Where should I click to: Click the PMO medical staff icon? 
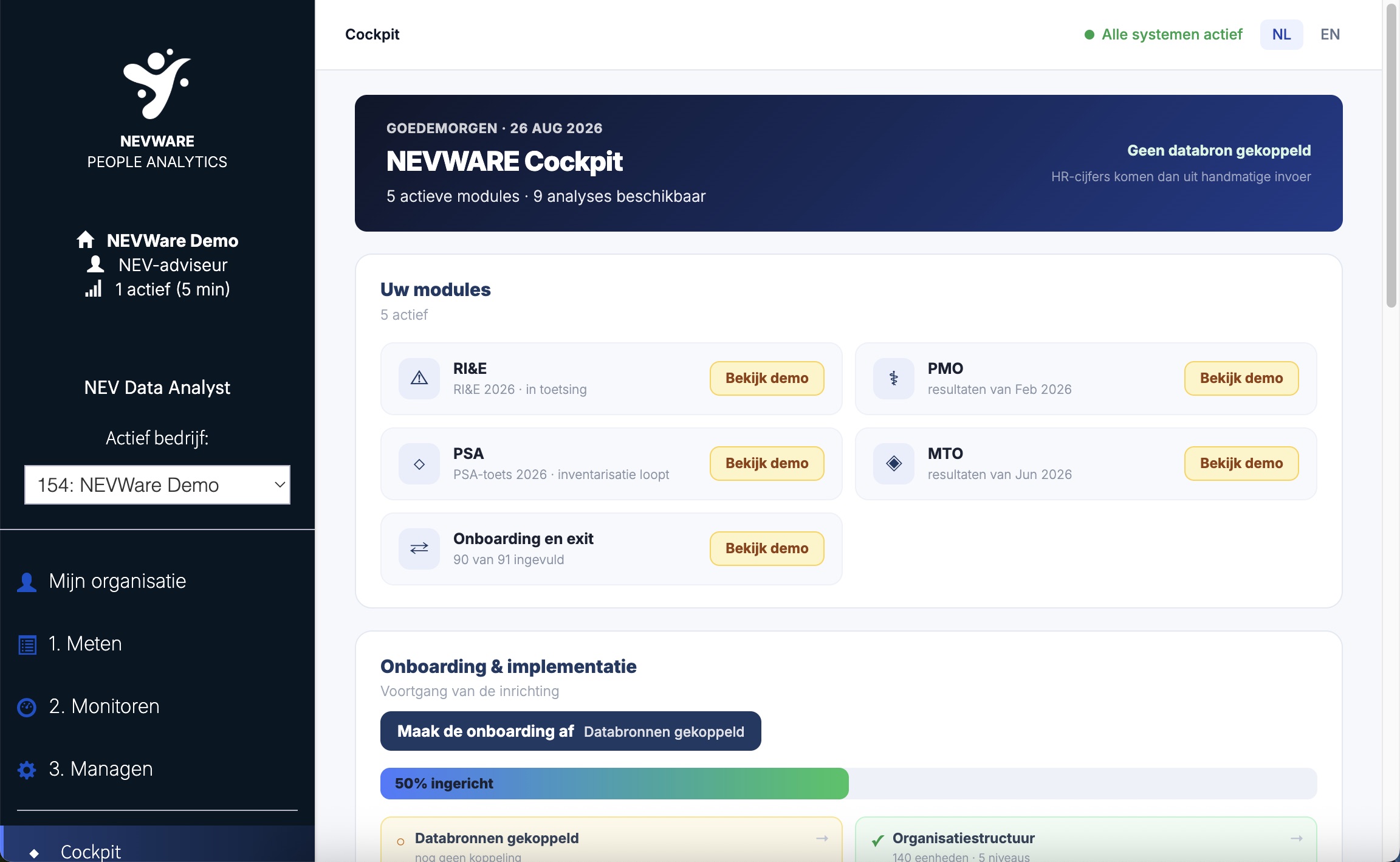[894, 379]
